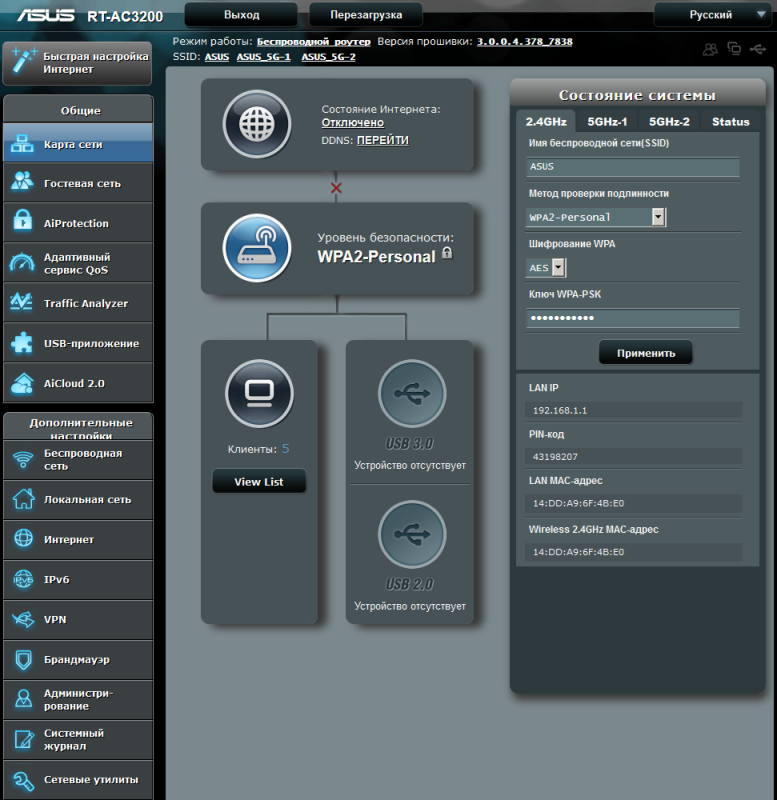Viewport: 777px width, 800px height.
Task: Switch to the 5GHz-2 tab
Action: pos(669,121)
